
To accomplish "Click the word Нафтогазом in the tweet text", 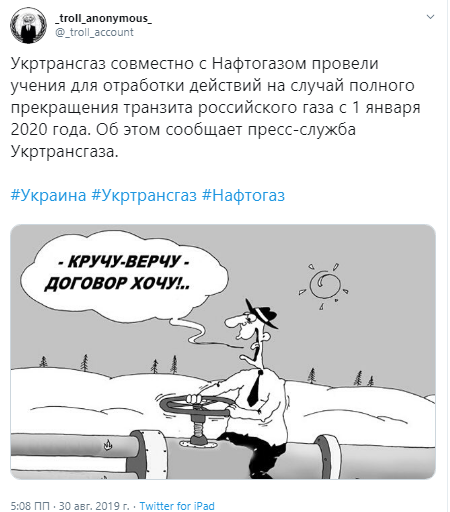I will pos(259,63).
